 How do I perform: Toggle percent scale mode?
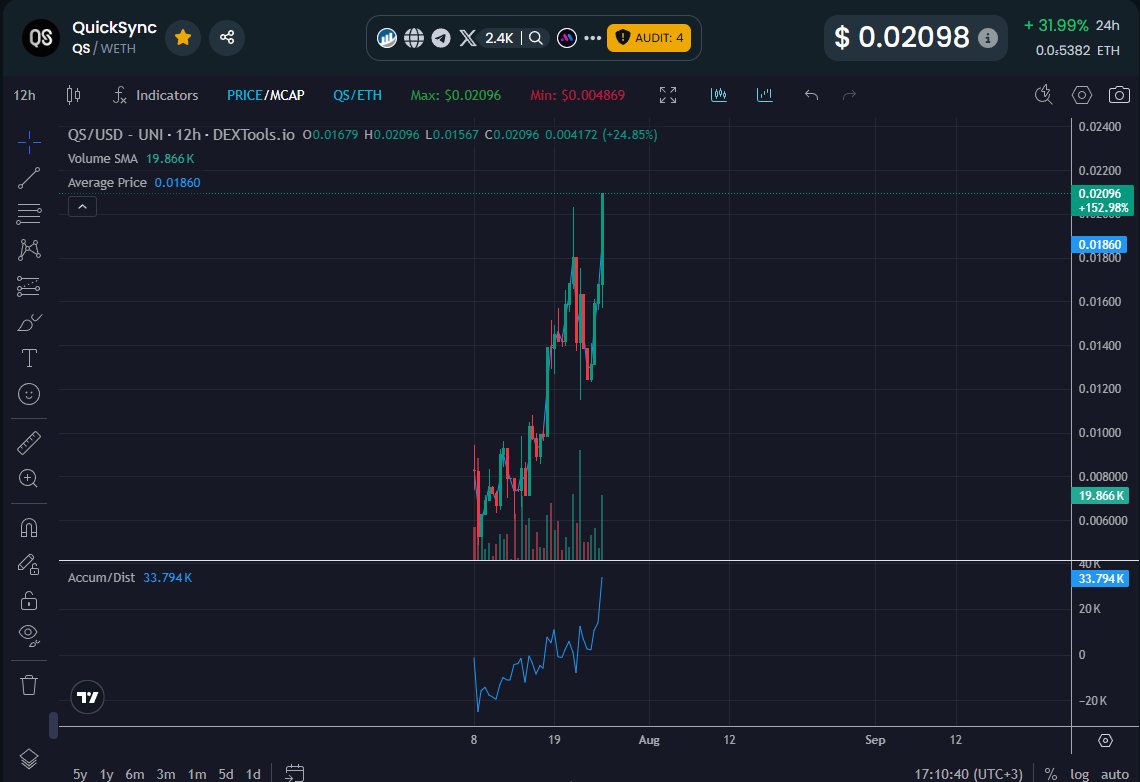point(1051,774)
